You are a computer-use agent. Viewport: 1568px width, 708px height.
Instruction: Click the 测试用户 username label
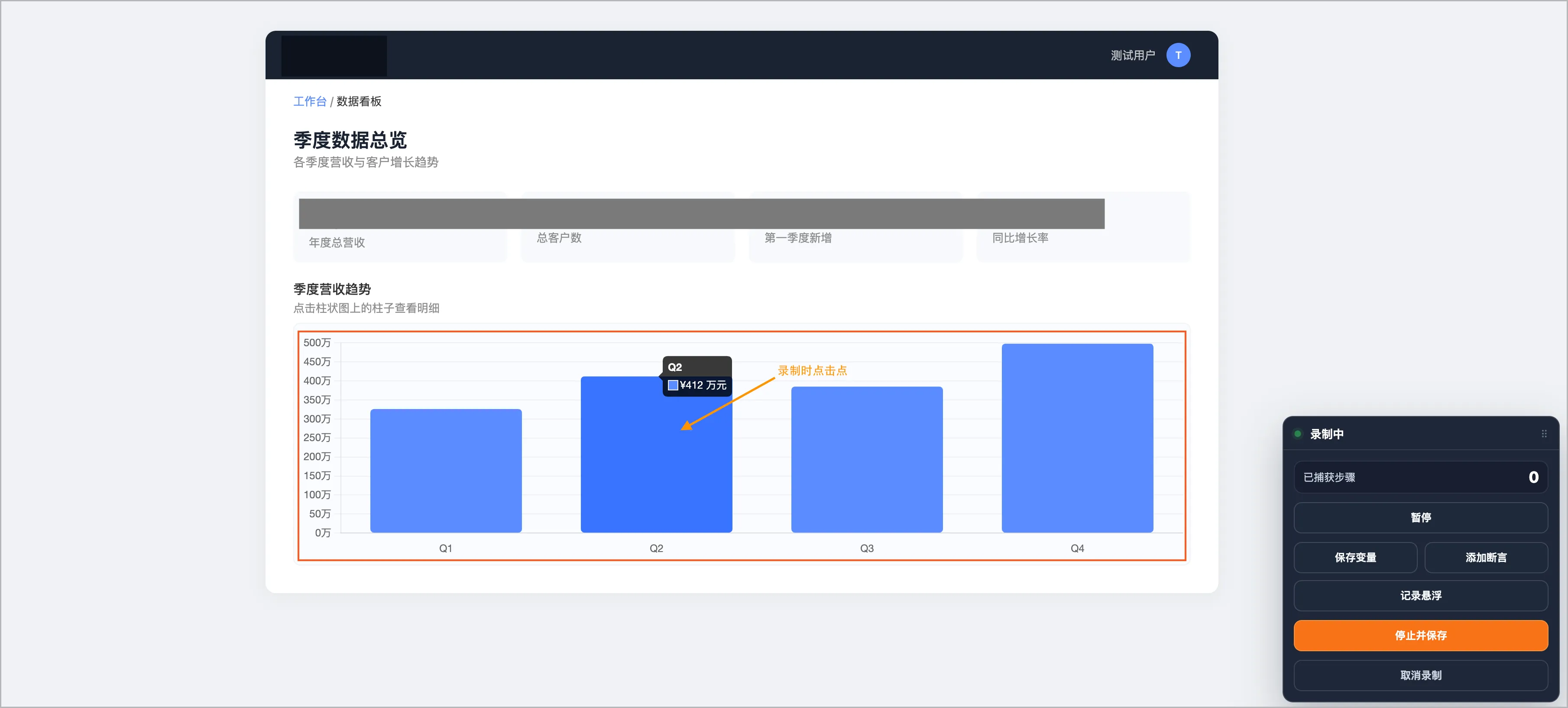click(1132, 55)
